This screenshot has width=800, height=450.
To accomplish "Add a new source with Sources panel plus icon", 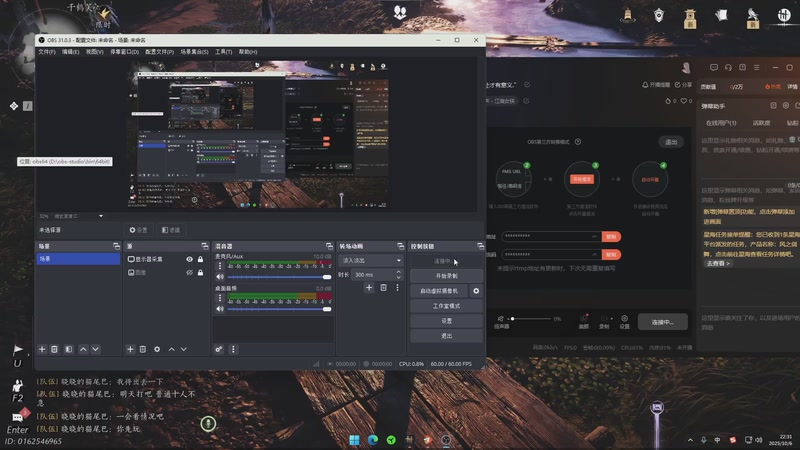I will 130,349.
